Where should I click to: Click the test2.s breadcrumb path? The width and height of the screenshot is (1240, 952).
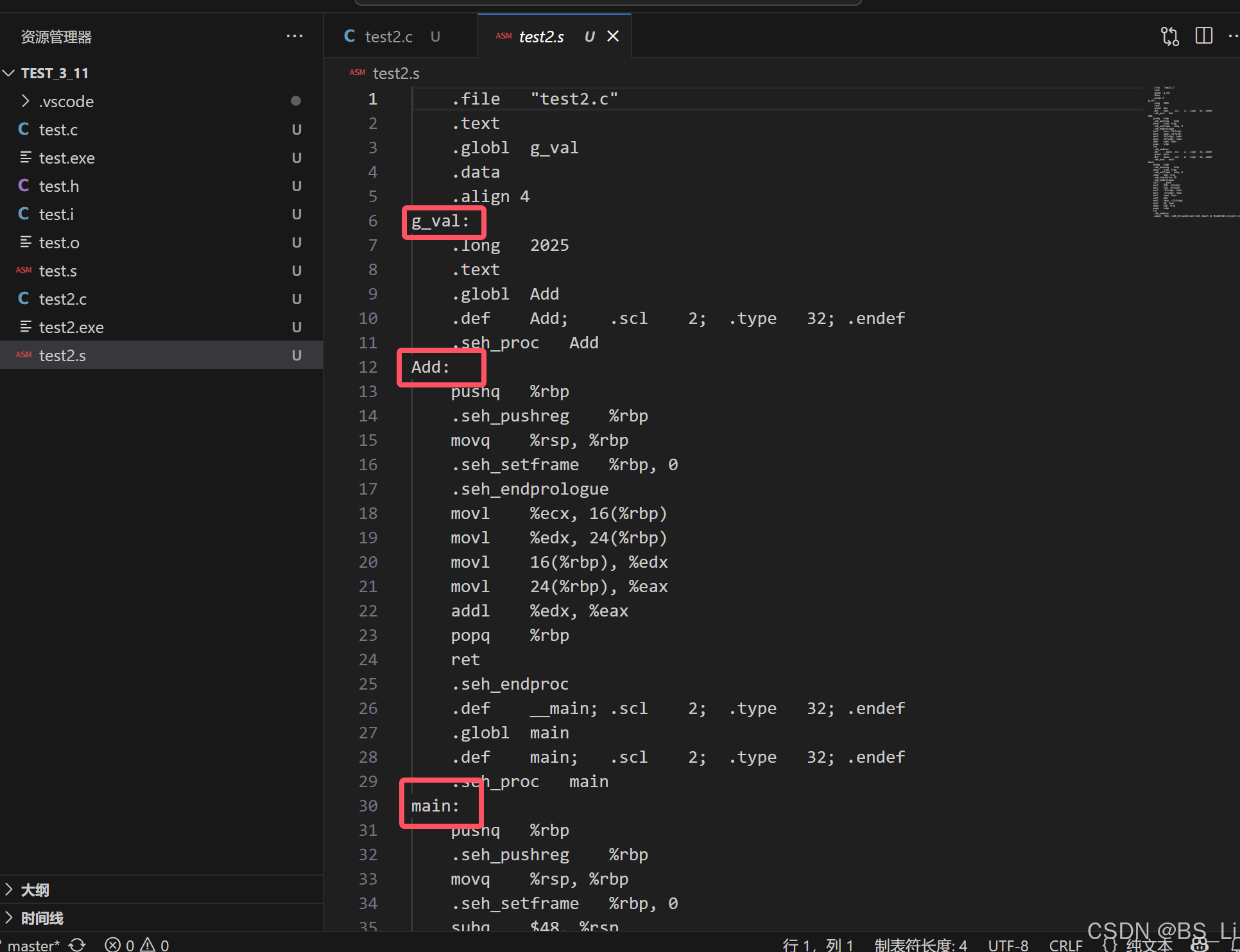(396, 74)
